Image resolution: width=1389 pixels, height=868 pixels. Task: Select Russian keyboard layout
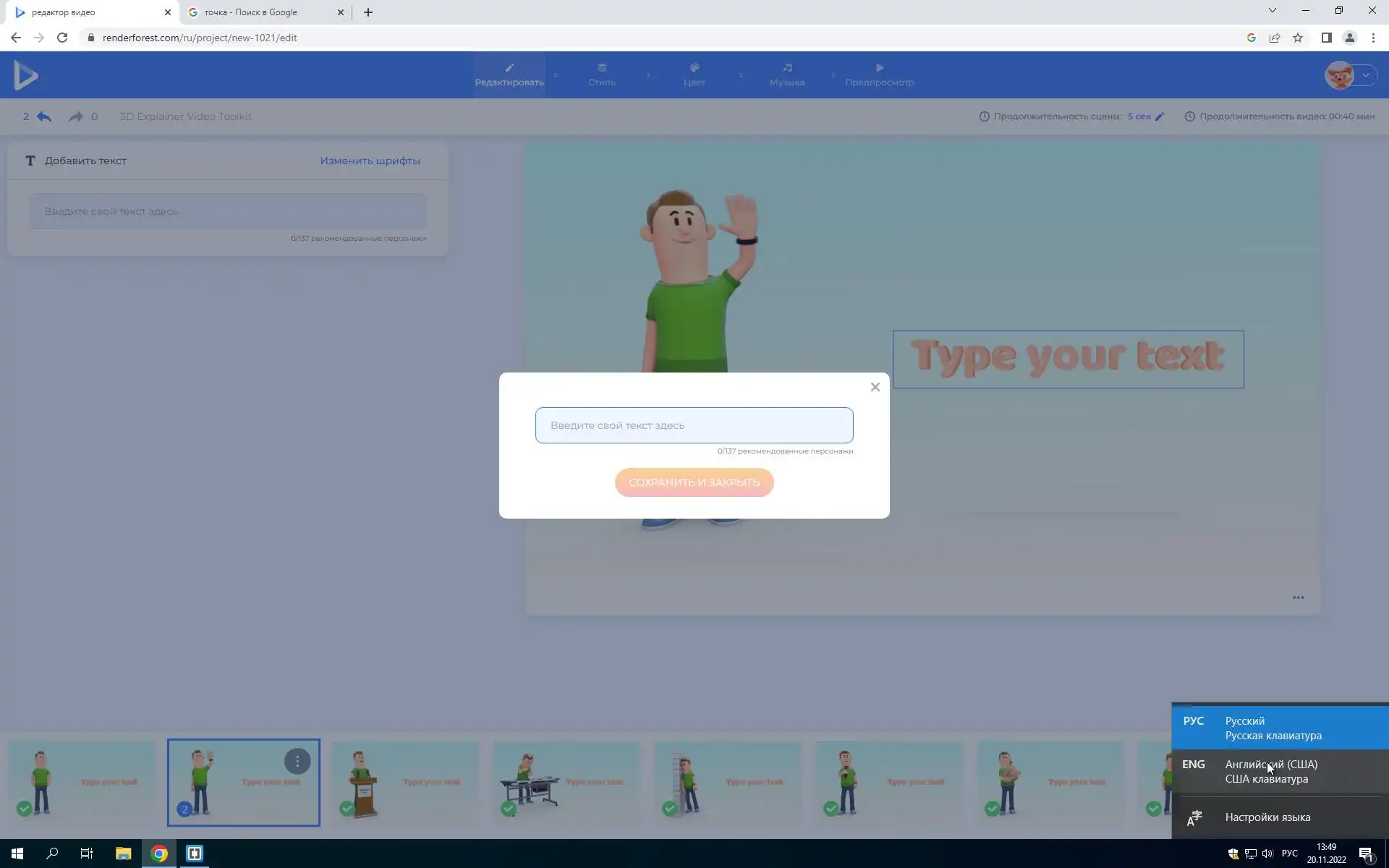(x=1272, y=728)
